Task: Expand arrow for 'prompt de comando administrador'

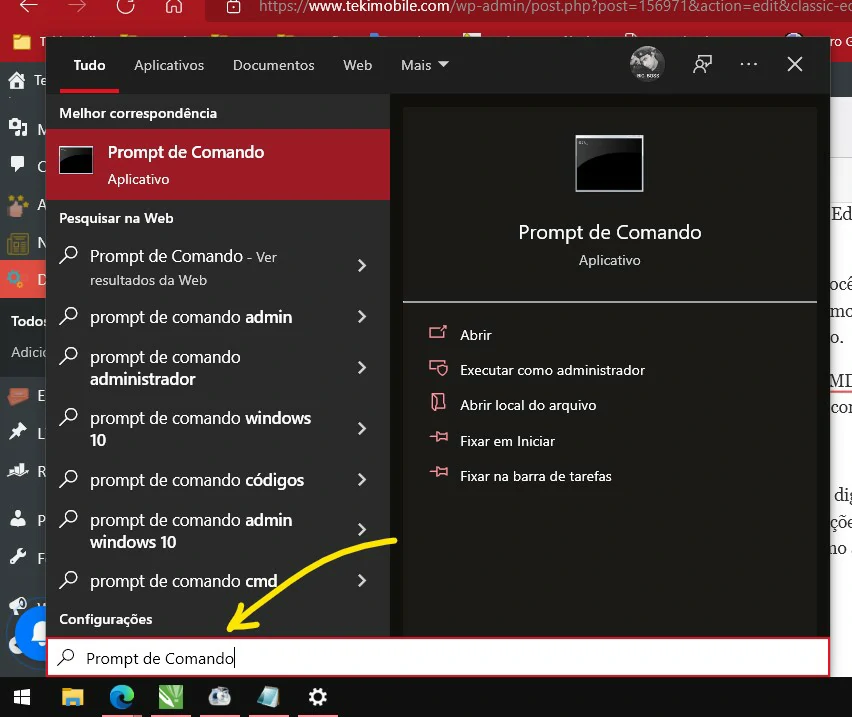Action: coord(362,368)
